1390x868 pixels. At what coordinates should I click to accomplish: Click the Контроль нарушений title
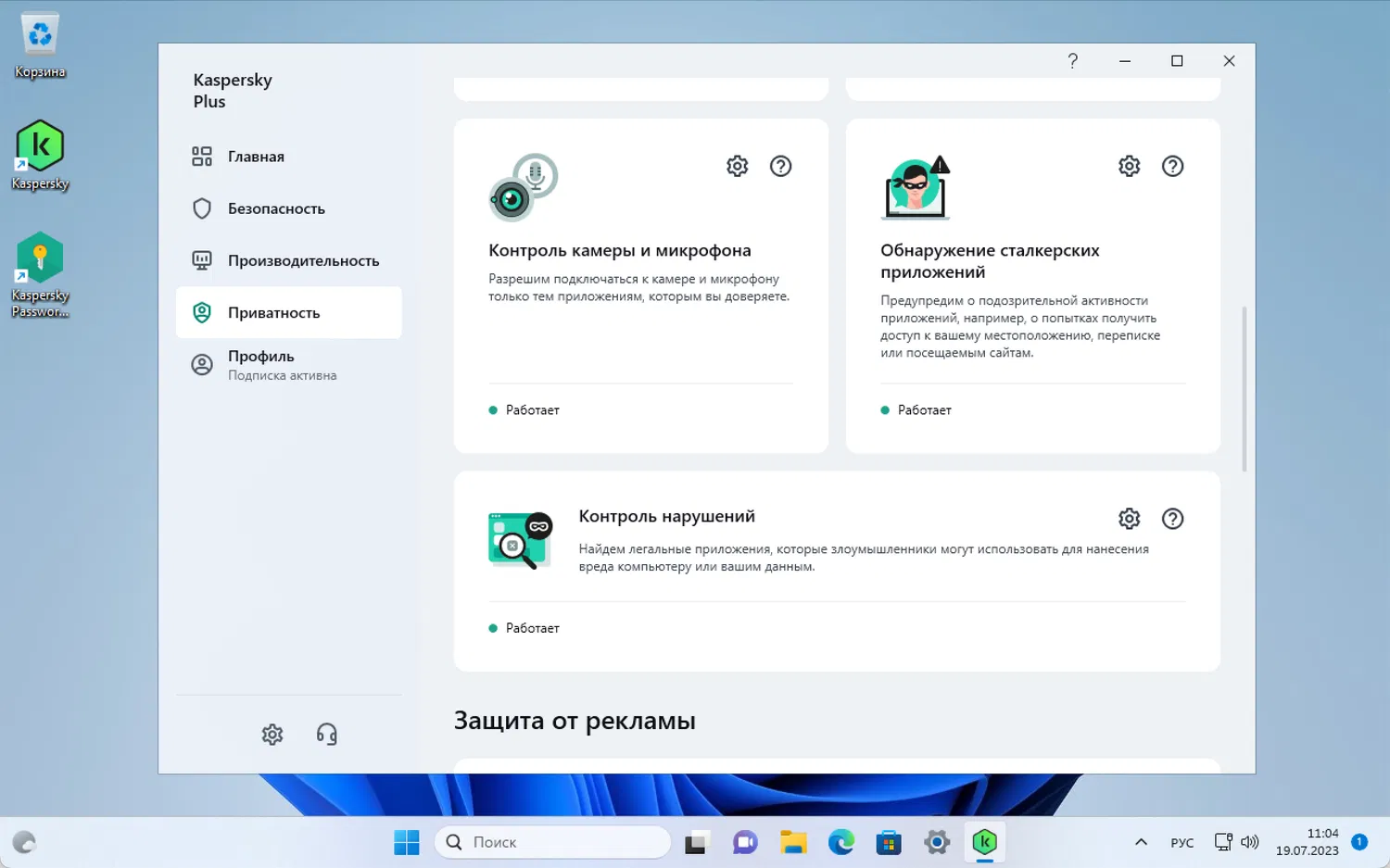[667, 516]
